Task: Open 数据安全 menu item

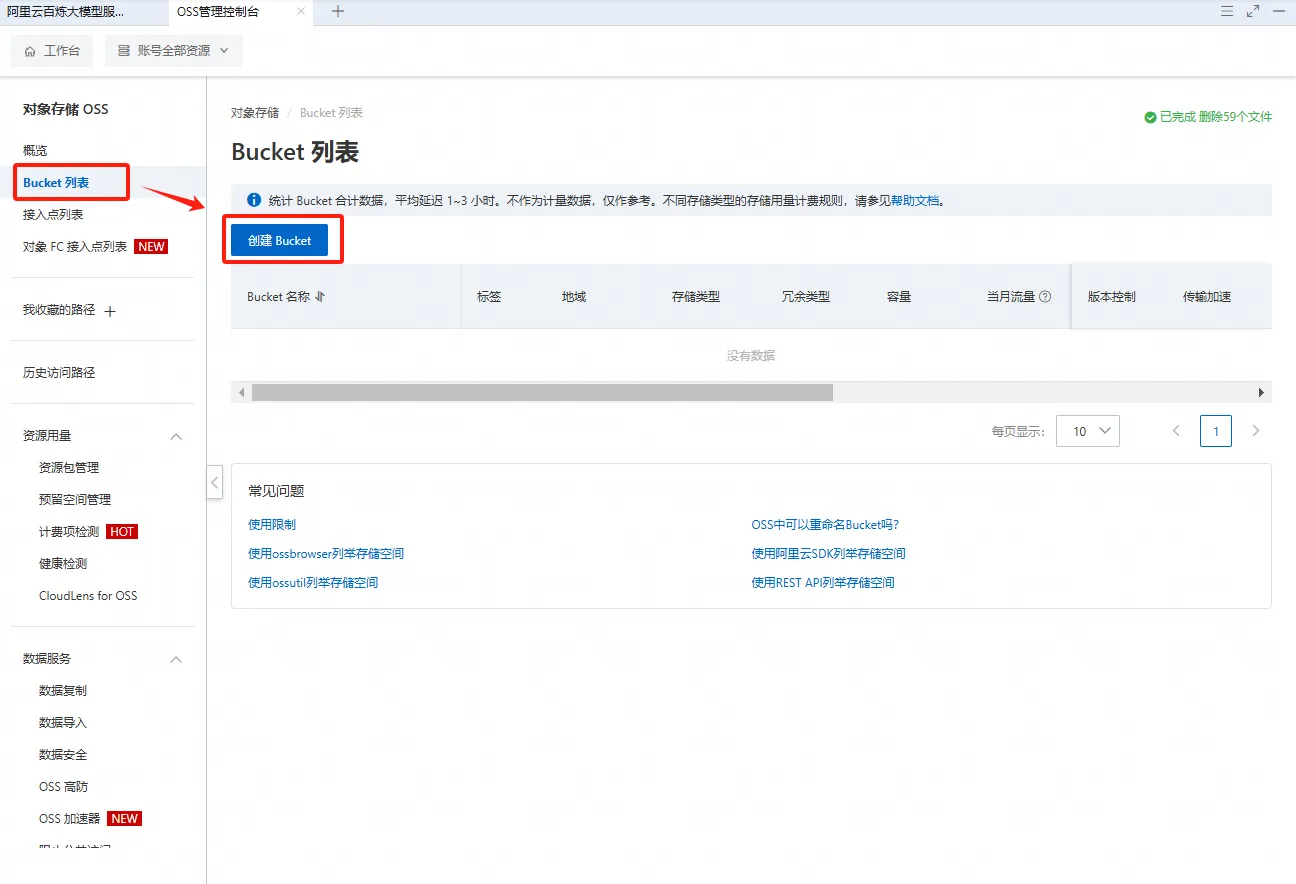Action: [x=63, y=755]
